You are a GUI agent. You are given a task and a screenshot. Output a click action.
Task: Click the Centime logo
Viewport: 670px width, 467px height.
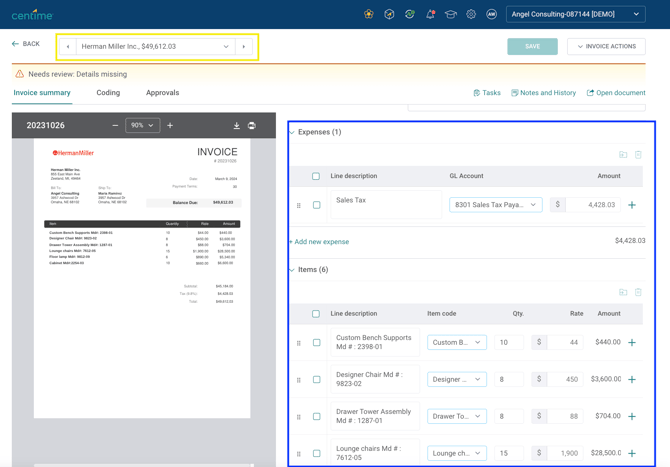tap(32, 15)
